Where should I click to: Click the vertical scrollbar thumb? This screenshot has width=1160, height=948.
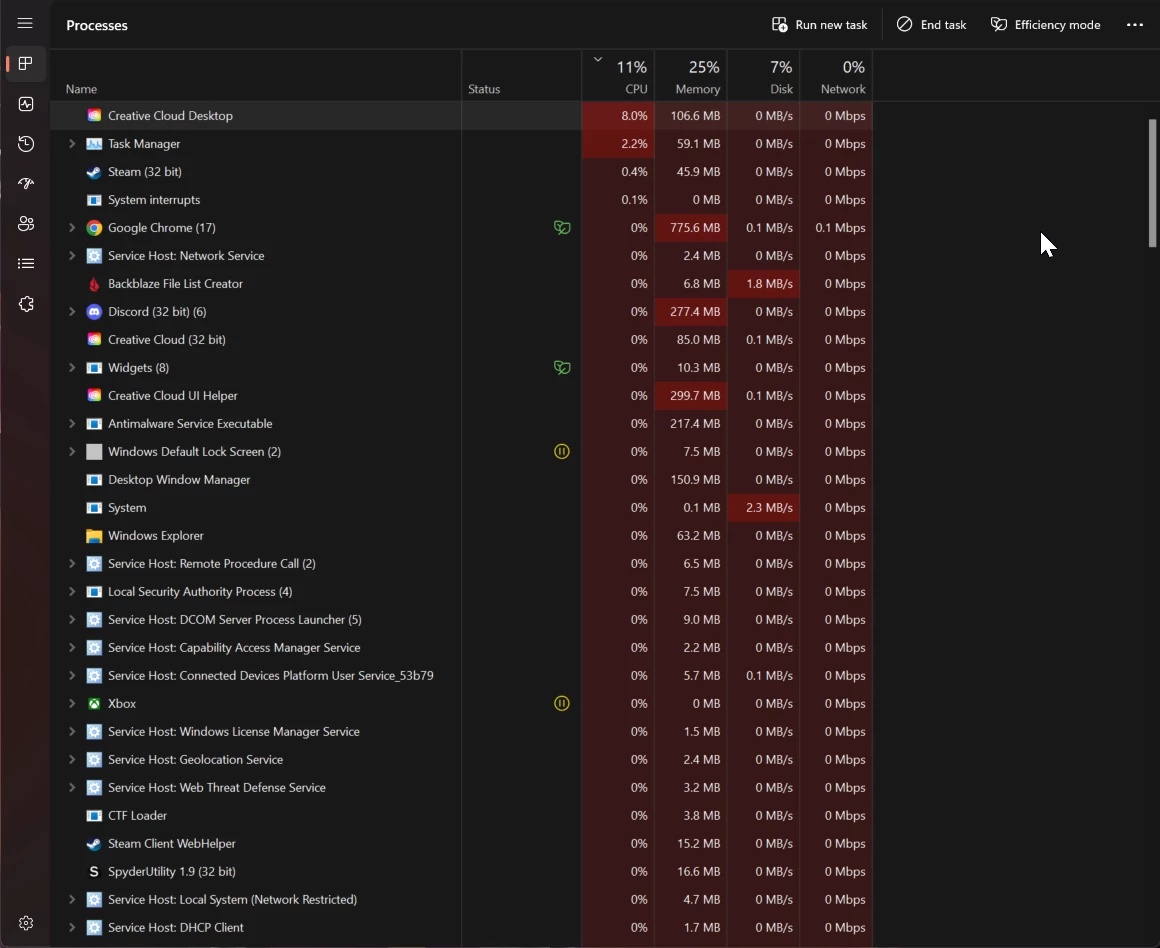point(1152,183)
